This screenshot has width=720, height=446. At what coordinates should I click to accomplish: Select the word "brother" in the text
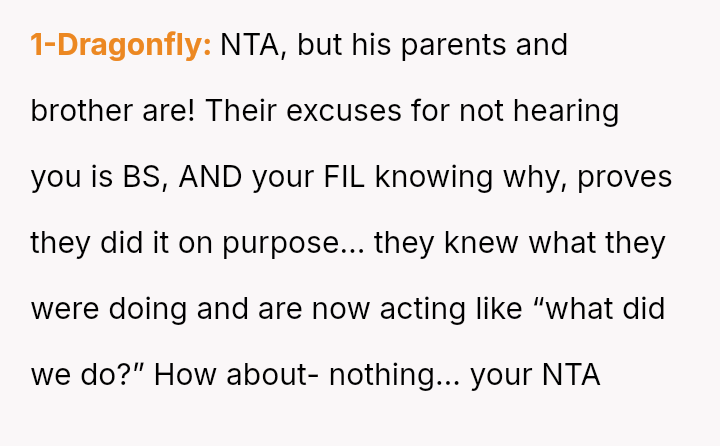81,111
